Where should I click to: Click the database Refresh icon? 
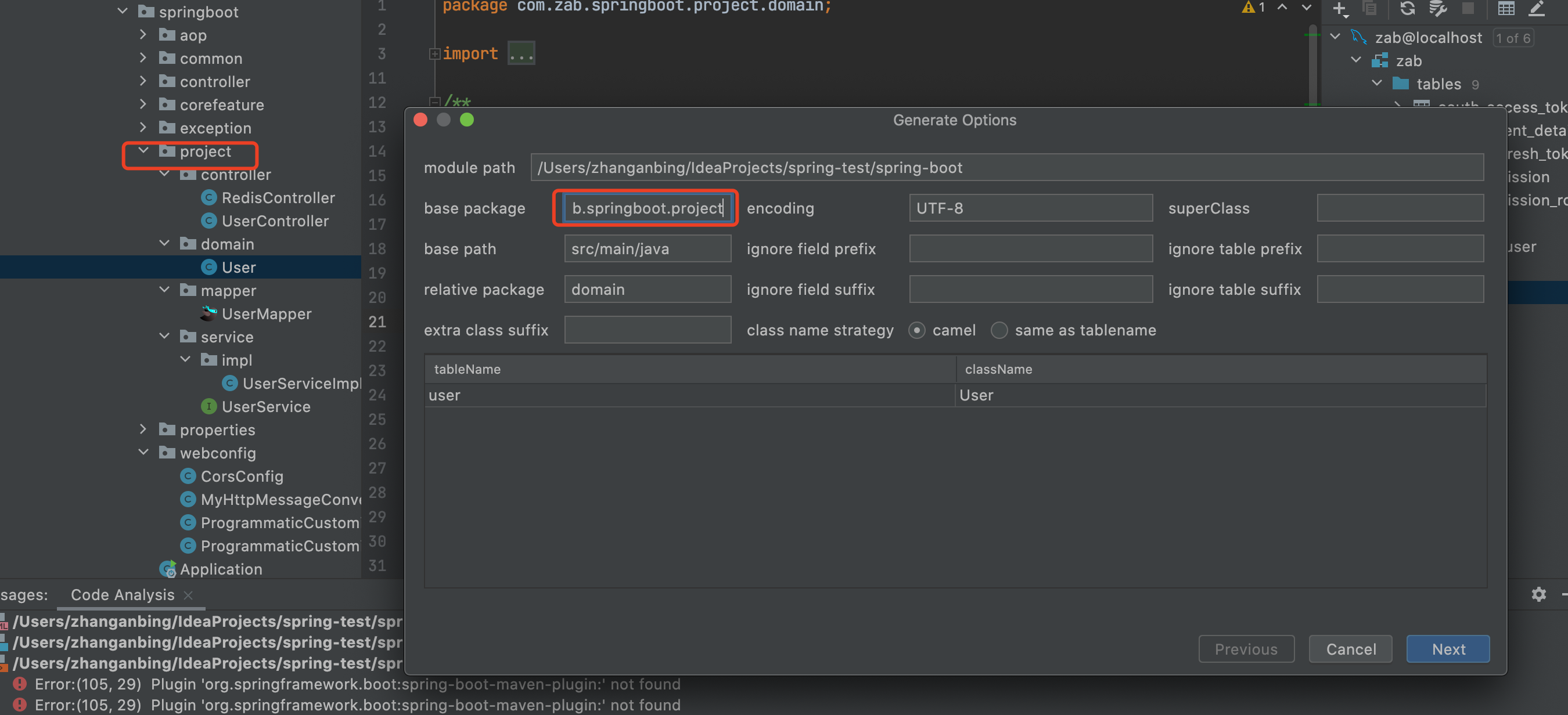click(x=1407, y=8)
